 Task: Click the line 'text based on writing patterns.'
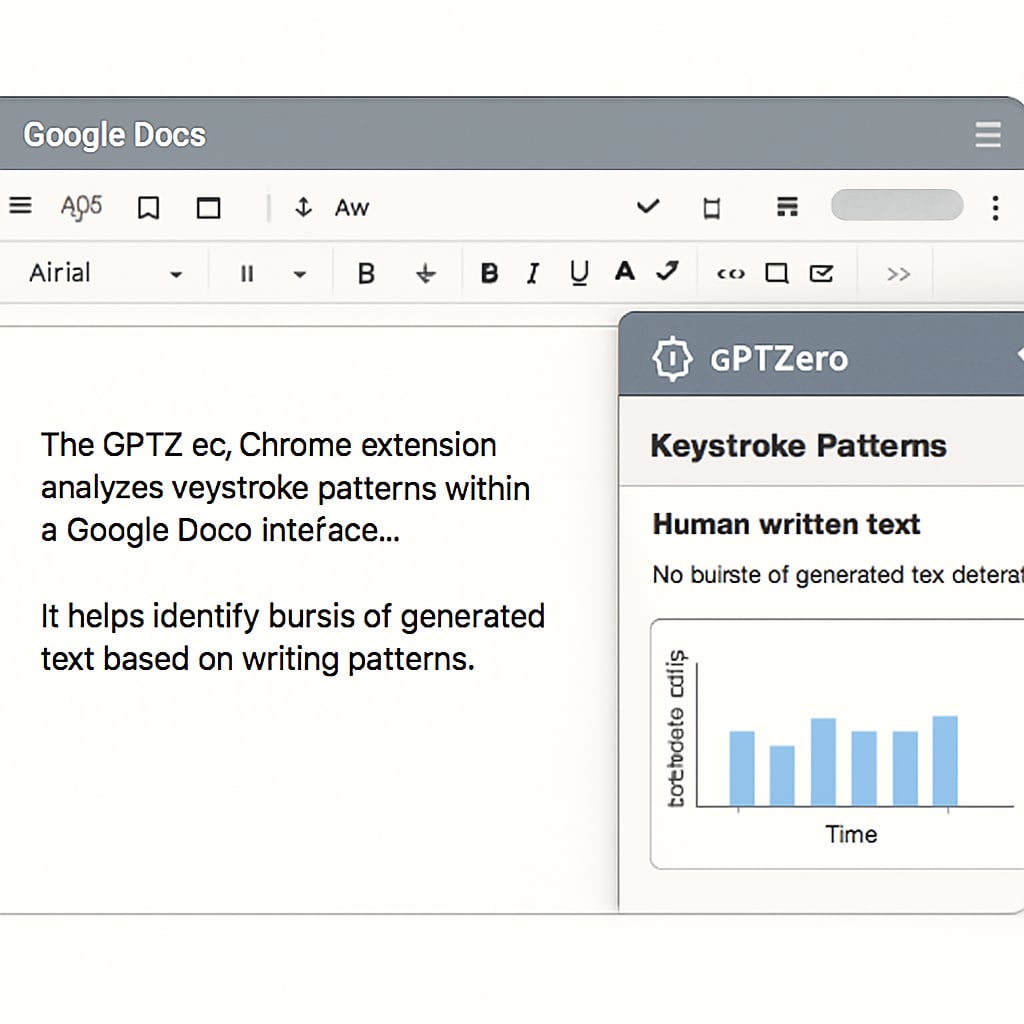257,659
